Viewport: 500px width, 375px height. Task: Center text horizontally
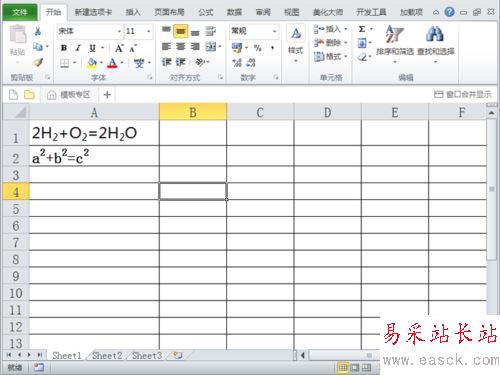coord(180,47)
